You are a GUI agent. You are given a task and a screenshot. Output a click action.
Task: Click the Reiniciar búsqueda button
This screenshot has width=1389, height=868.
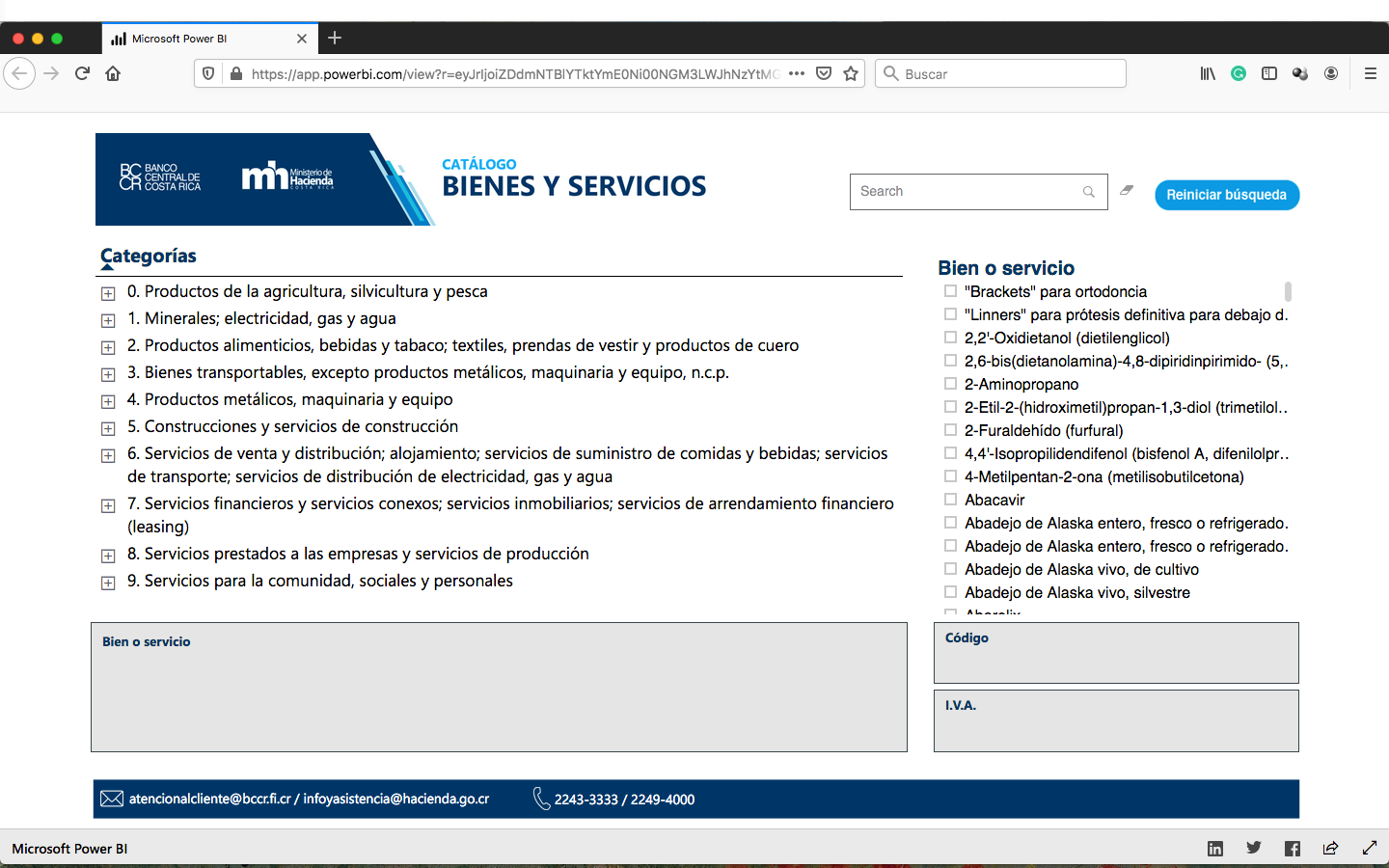(x=1227, y=195)
